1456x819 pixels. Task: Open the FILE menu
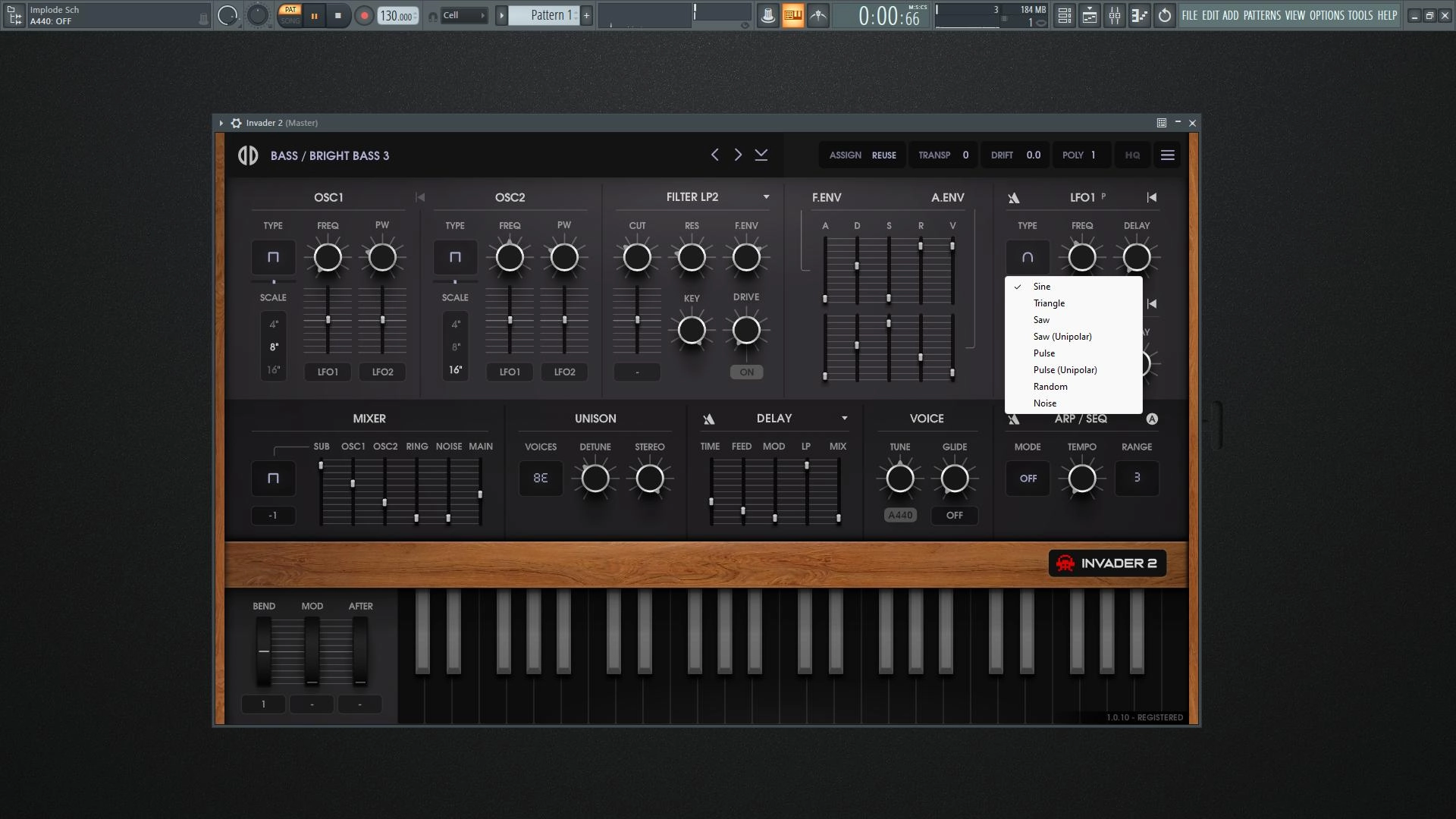[x=1190, y=15]
